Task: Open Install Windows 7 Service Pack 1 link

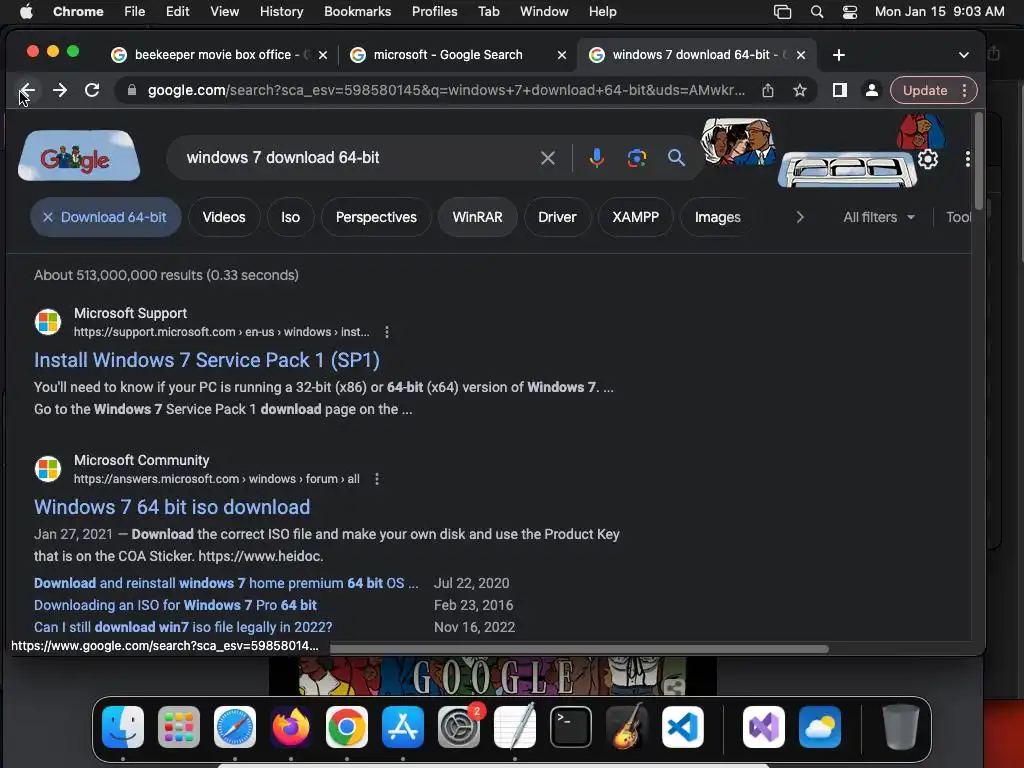Action: click(x=207, y=360)
